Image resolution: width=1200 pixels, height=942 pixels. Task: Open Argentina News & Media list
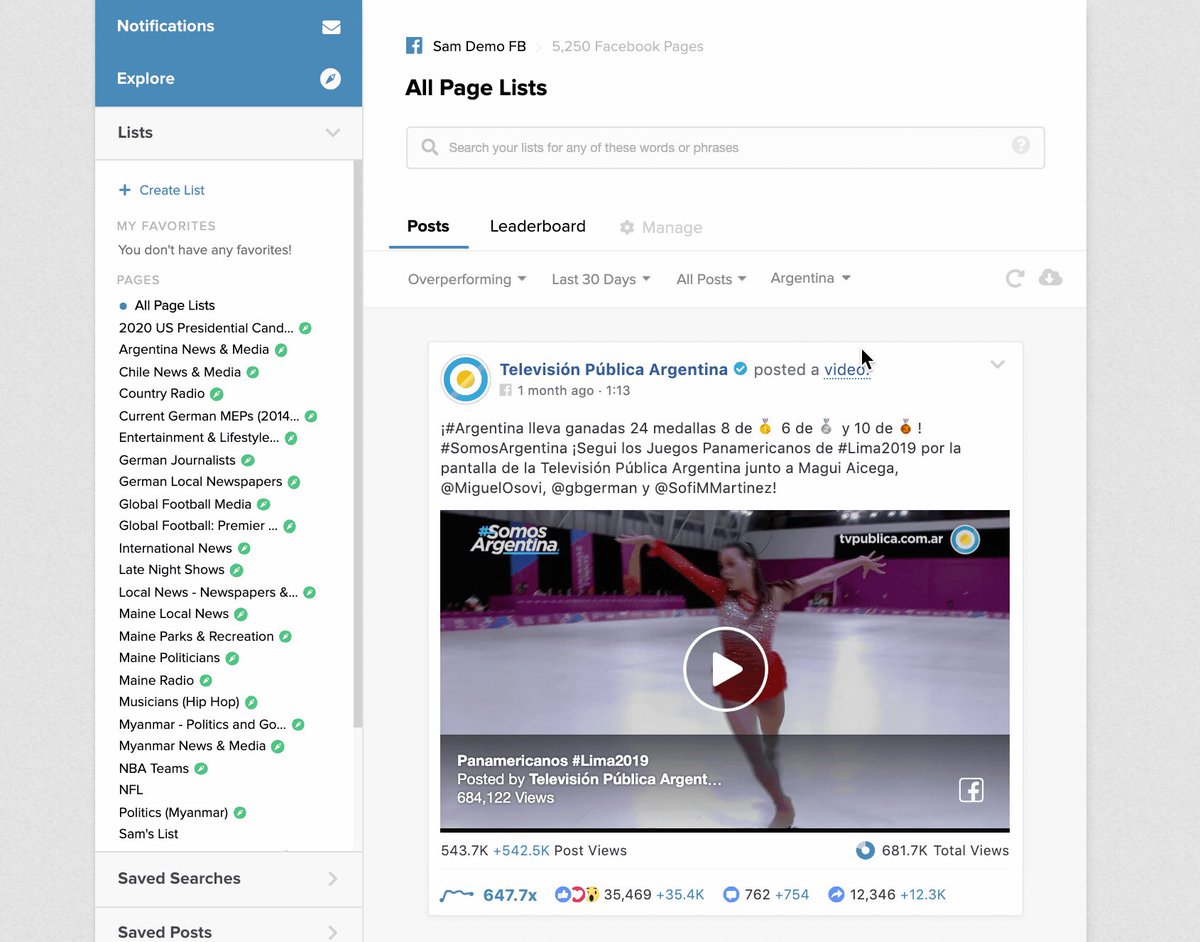coord(194,349)
